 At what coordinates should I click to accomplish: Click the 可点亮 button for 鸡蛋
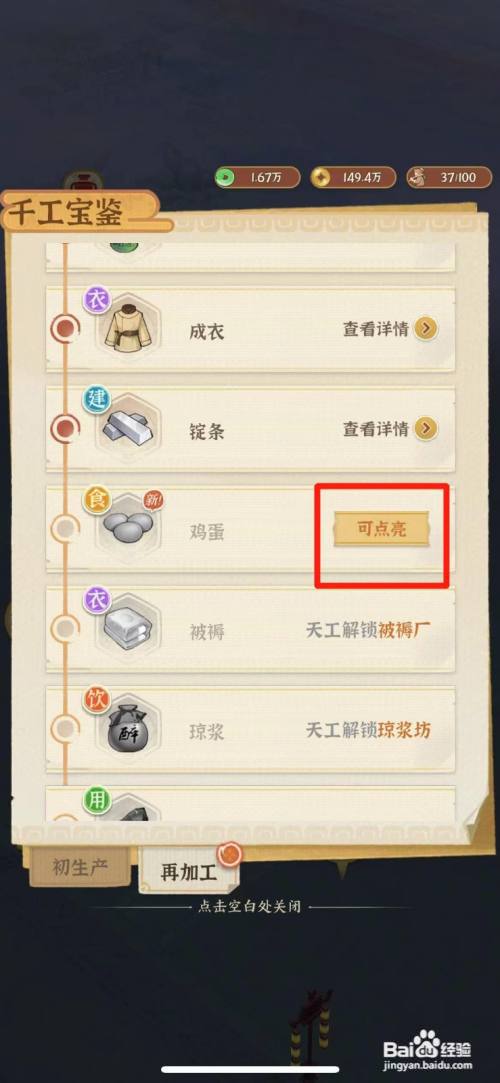click(x=381, y=529)
